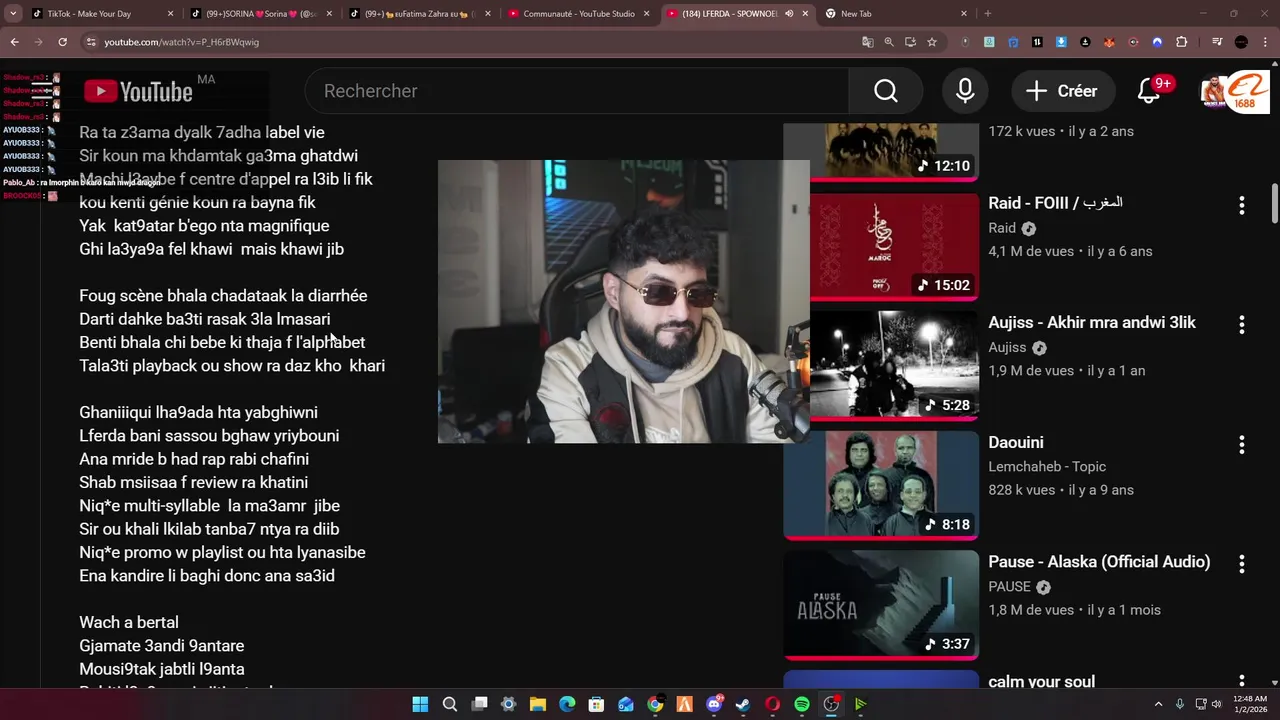Reload the current page

pos(63,42)
